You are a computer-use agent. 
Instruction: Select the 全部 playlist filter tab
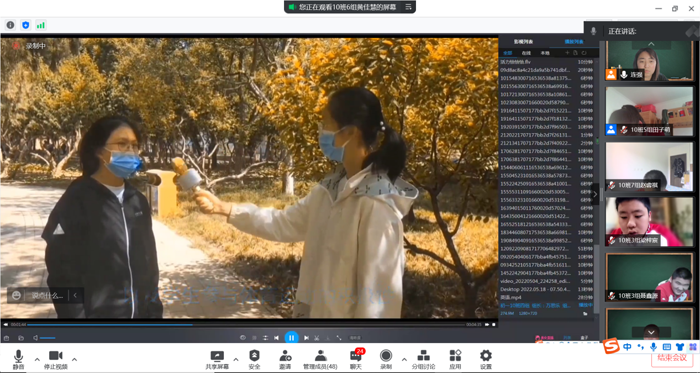[507, 53]
